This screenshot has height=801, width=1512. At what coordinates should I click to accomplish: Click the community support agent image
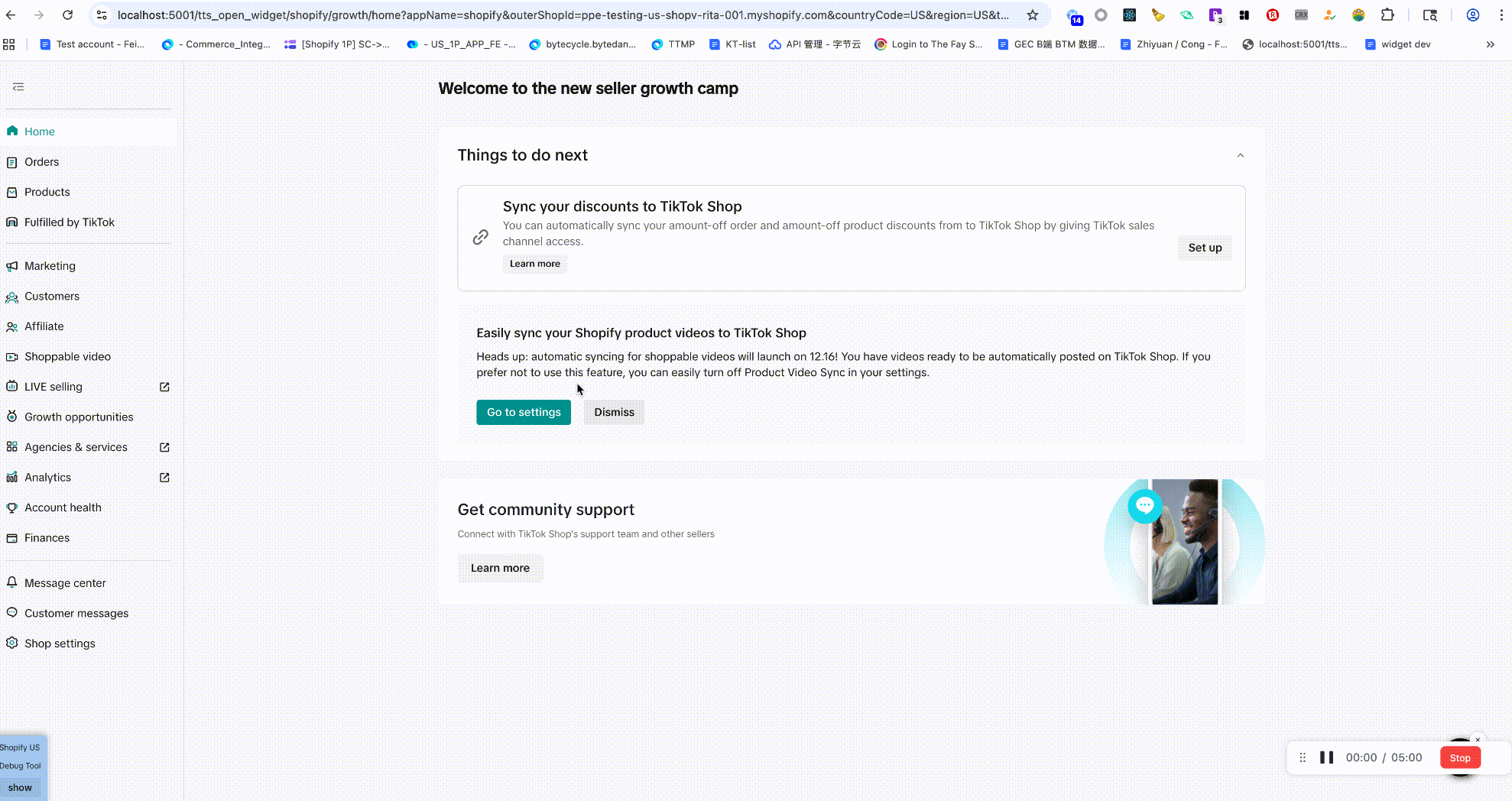[1184, 542]
